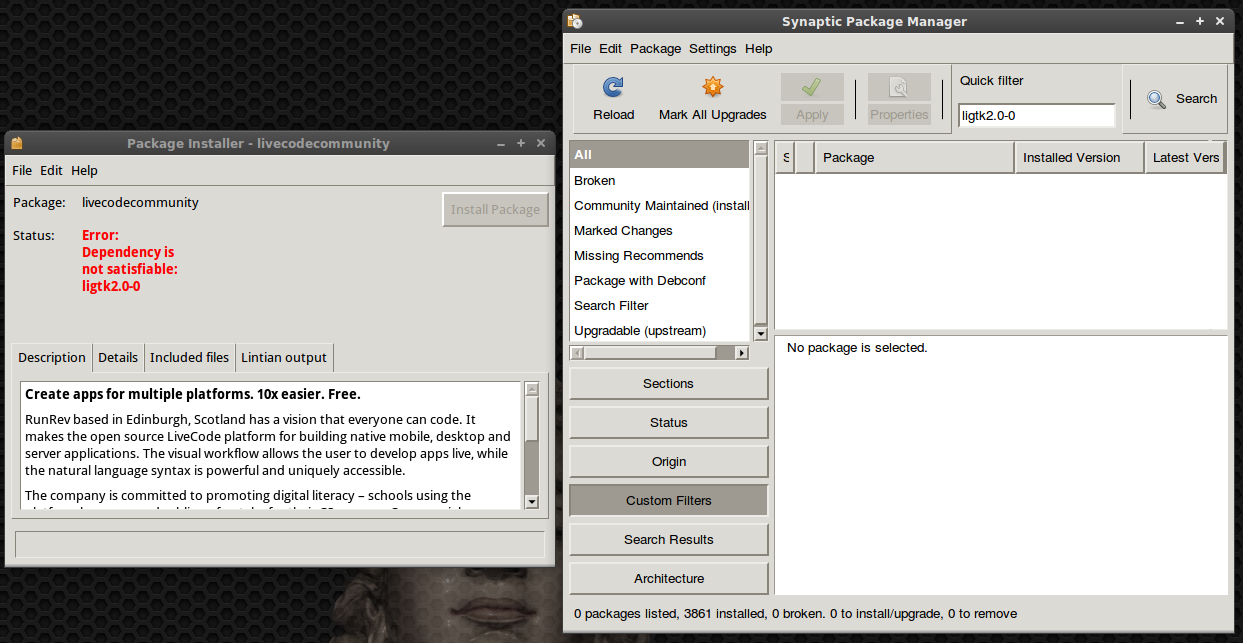Click the Mark All Upgrades icon
Viewport: 1243px width, 643px height.
[x=712, y=88]
